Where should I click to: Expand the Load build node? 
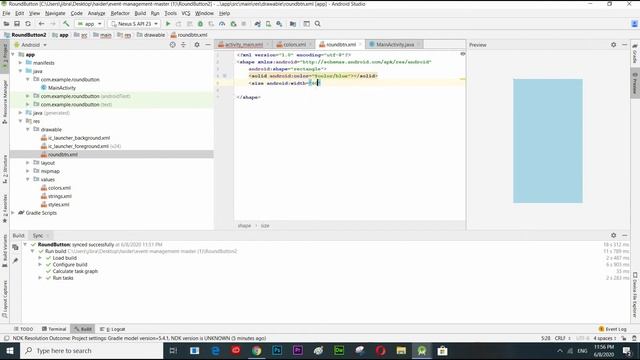pos(40,258)
